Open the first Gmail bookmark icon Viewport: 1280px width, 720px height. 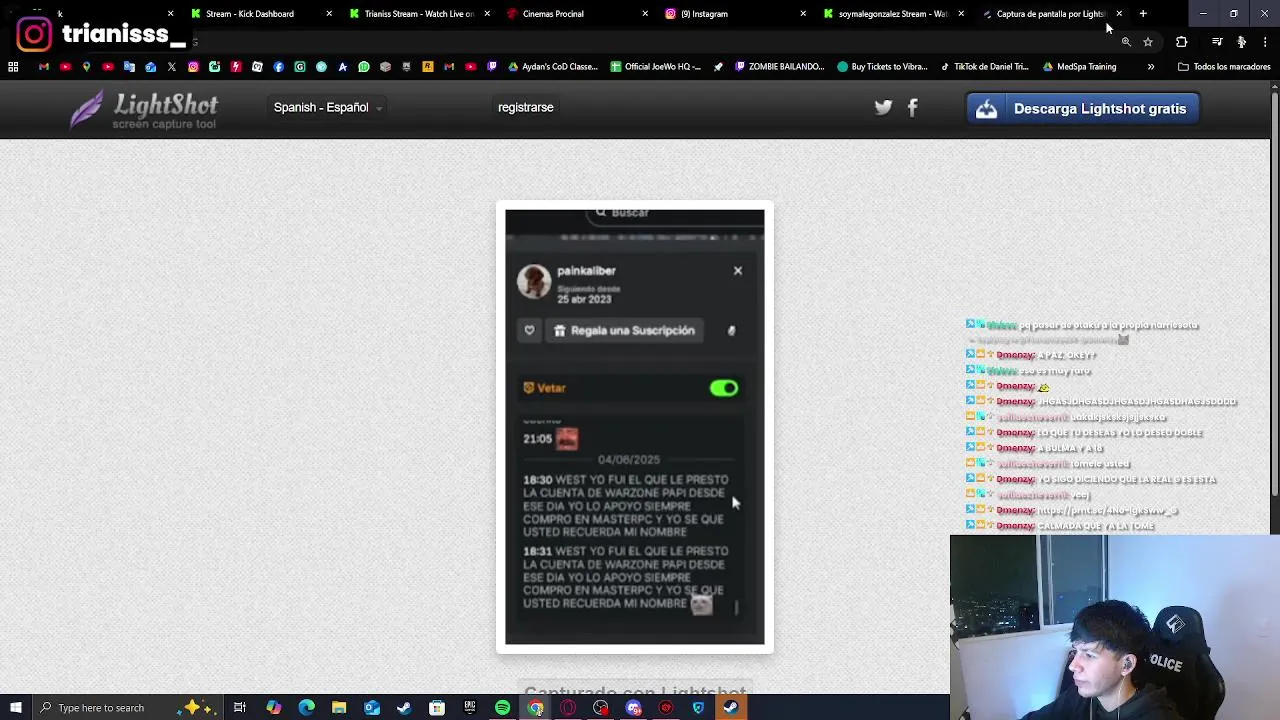(x=44, y=67)
